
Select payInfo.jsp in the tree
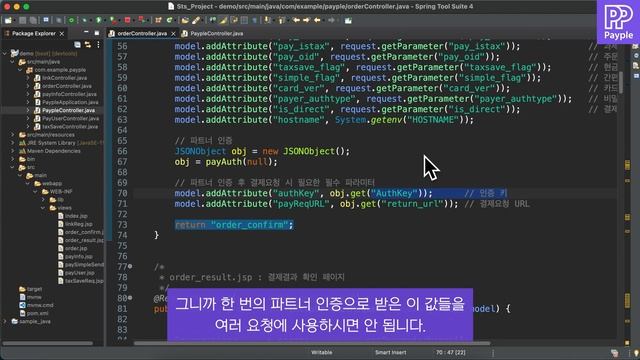(78, 256)
